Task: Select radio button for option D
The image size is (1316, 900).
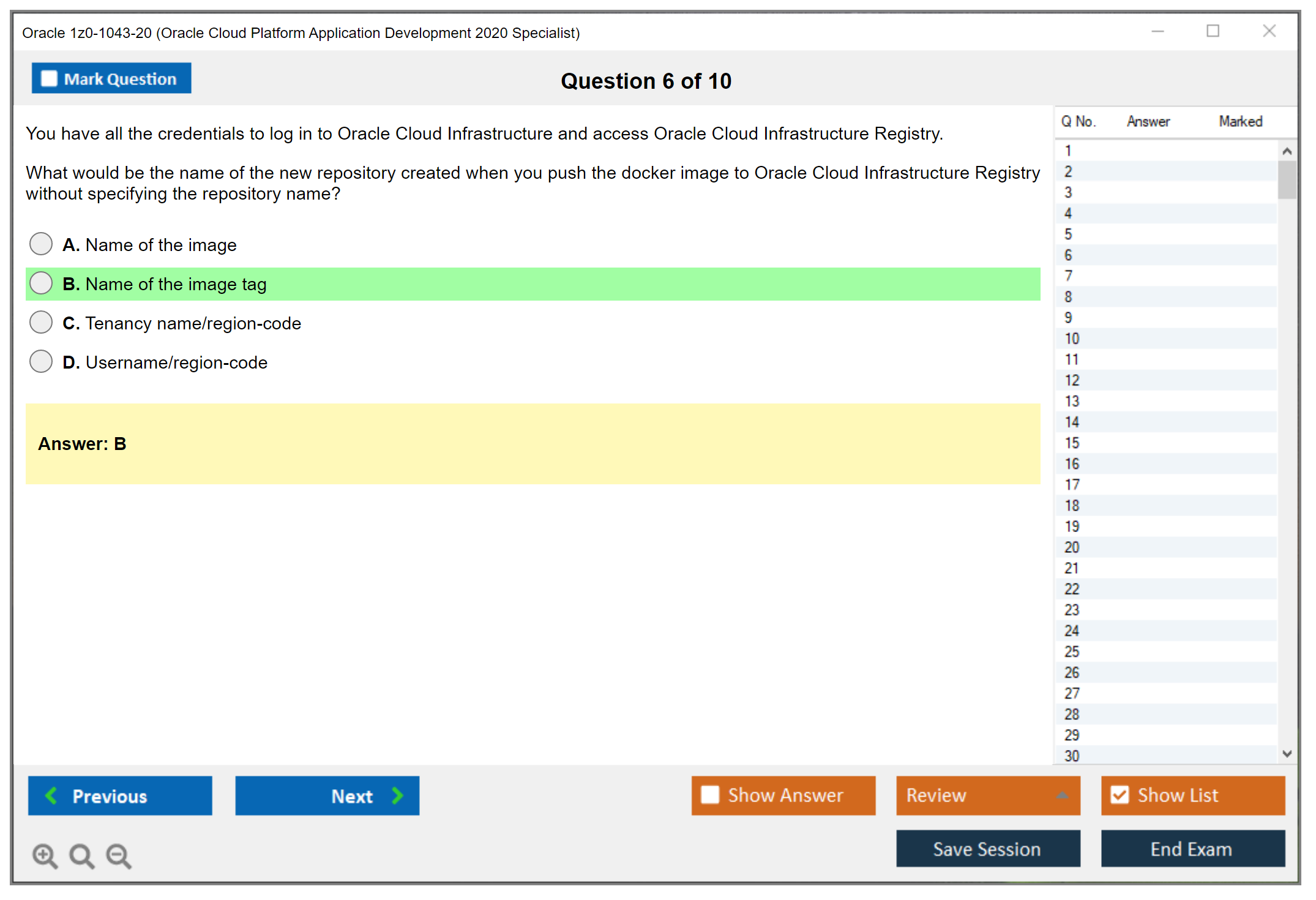Action: (40, 361)
